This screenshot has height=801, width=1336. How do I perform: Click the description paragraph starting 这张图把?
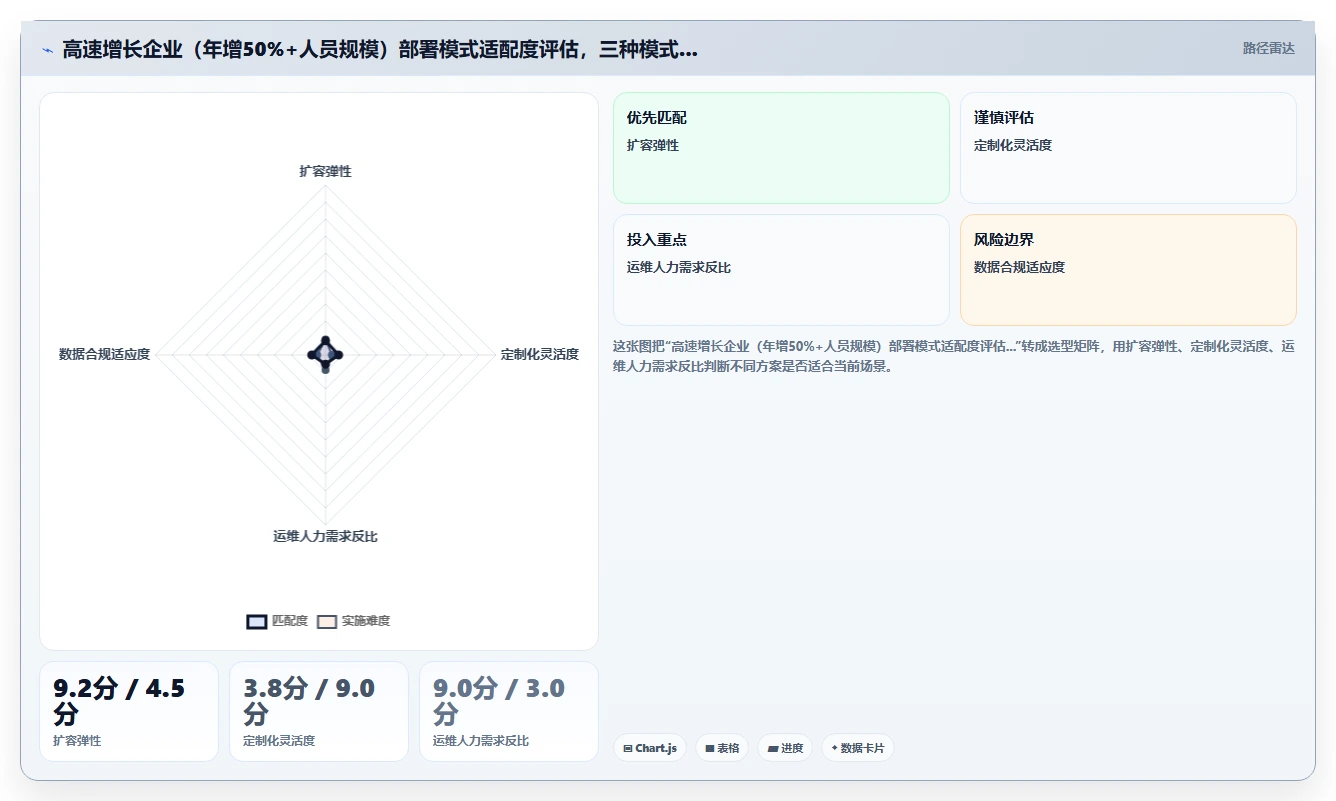click(954, 356)
